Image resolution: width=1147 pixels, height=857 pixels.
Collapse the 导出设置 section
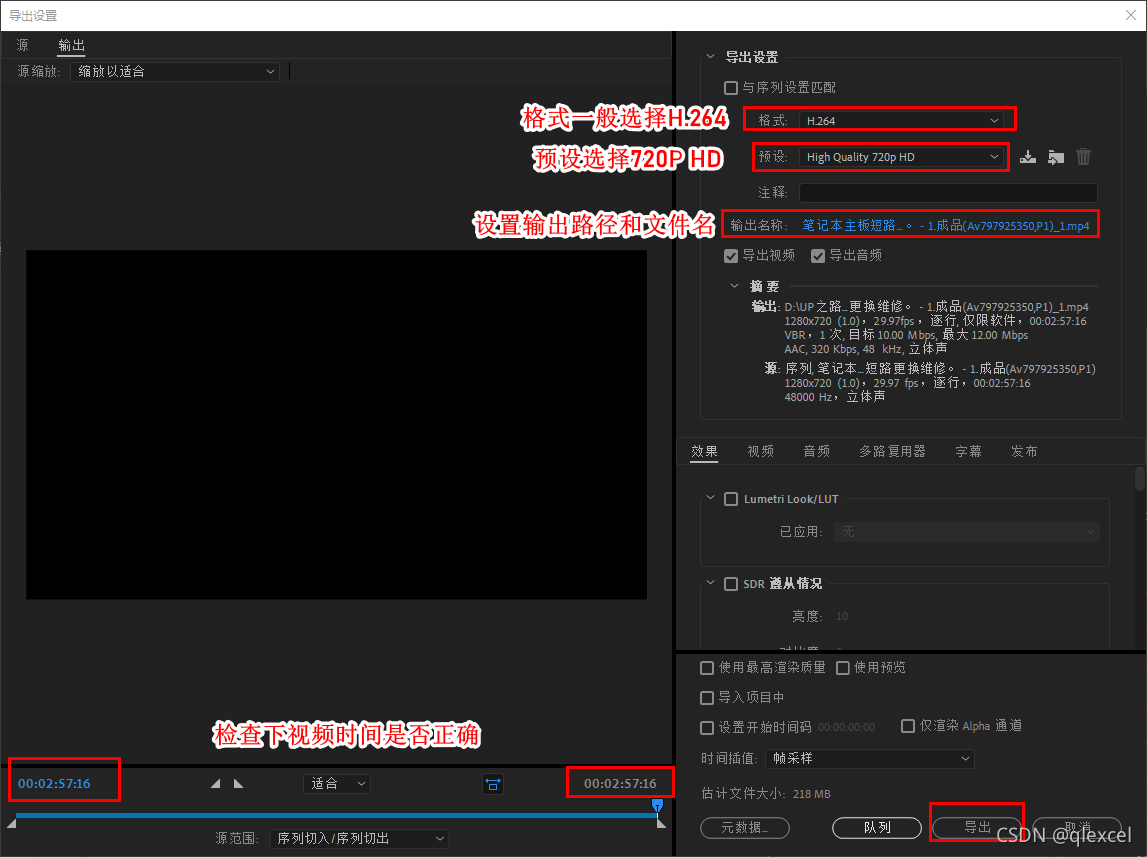point(710,56)
